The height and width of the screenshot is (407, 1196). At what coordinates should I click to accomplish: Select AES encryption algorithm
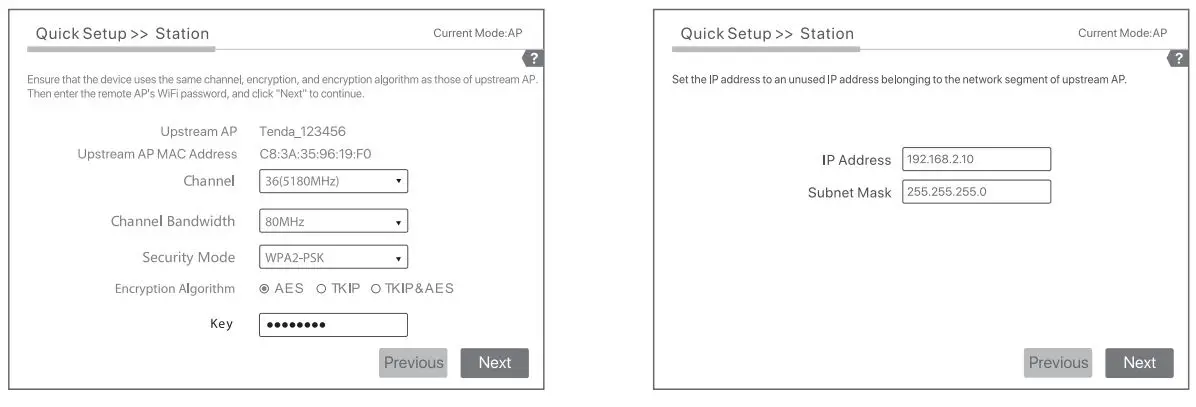[x=264, y=289]
